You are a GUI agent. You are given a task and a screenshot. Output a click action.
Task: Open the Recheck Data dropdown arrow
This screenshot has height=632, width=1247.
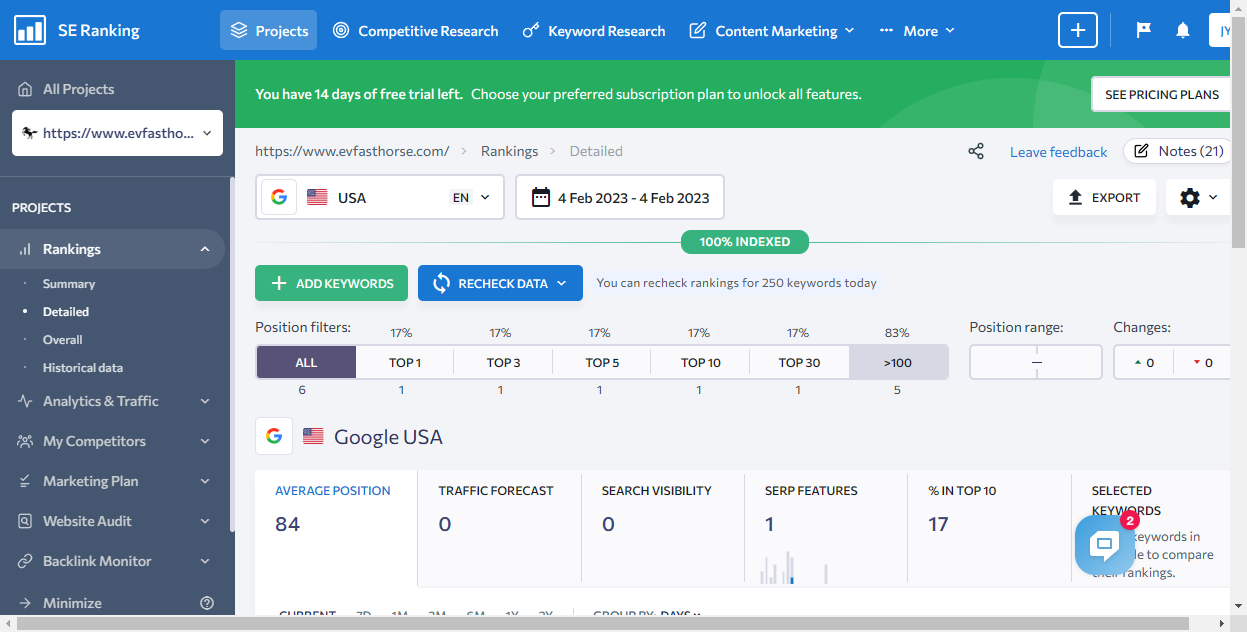point(562,283)
